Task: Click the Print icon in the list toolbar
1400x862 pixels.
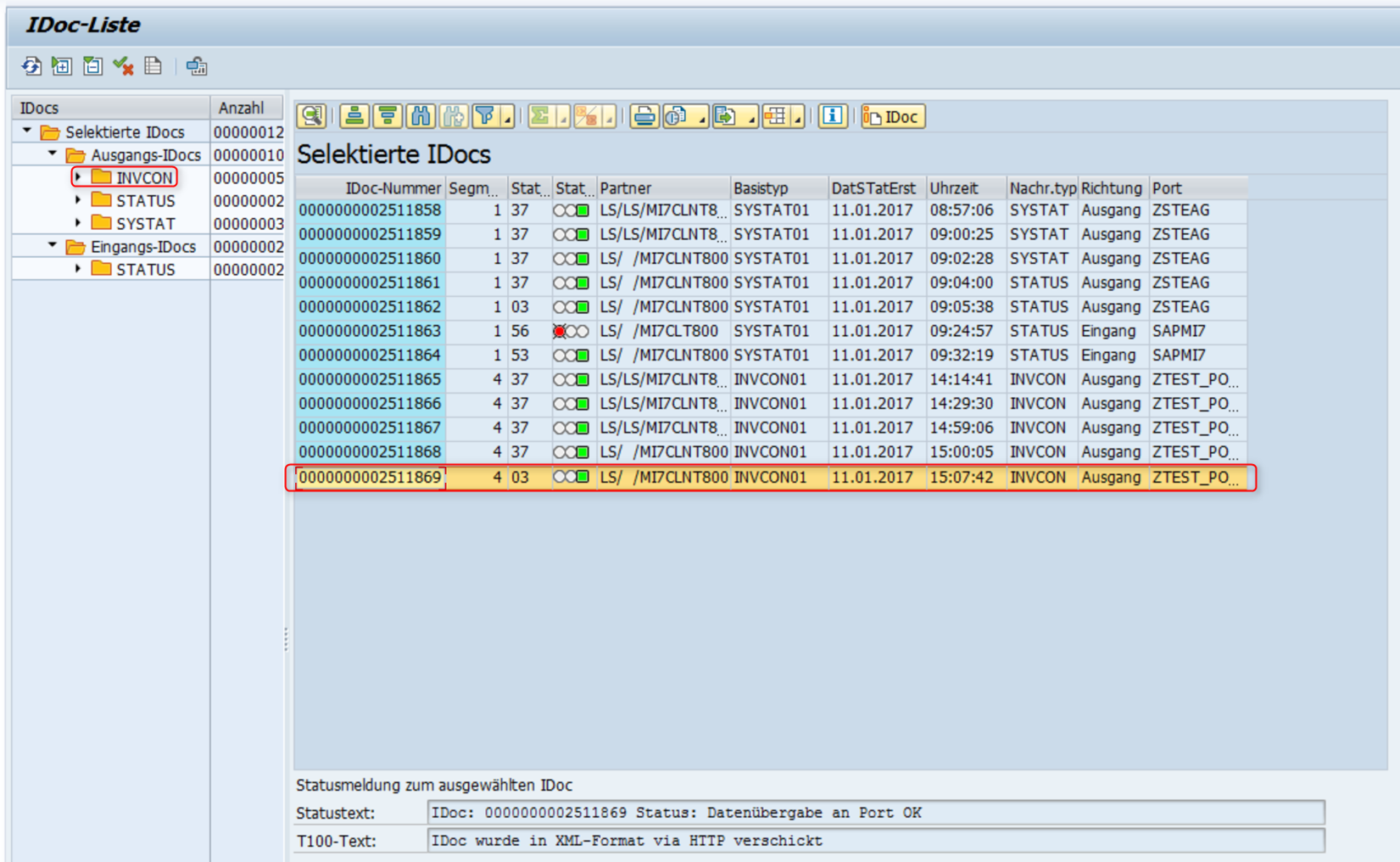Action: (x=644, y=116)
